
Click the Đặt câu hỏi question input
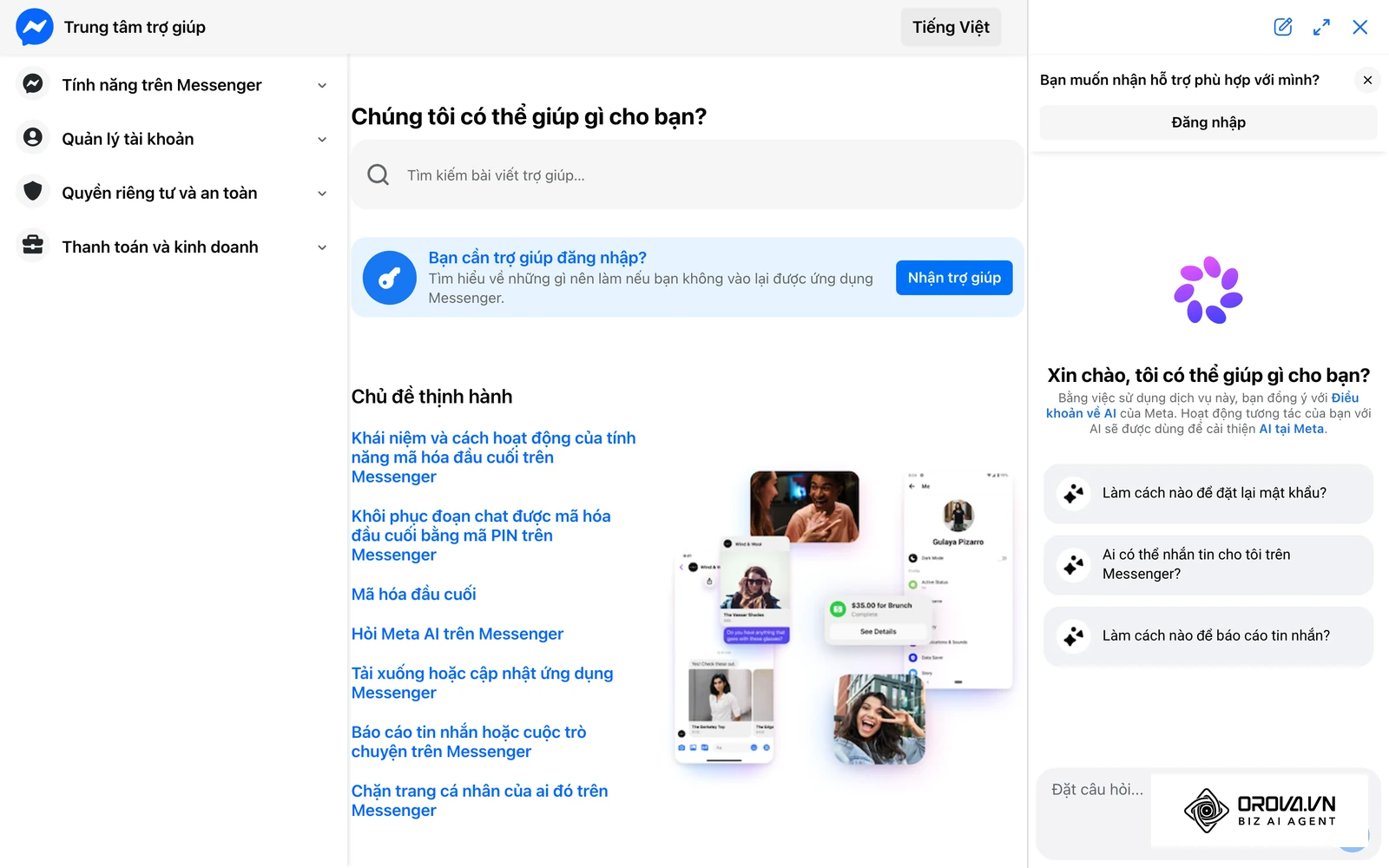1099,790
